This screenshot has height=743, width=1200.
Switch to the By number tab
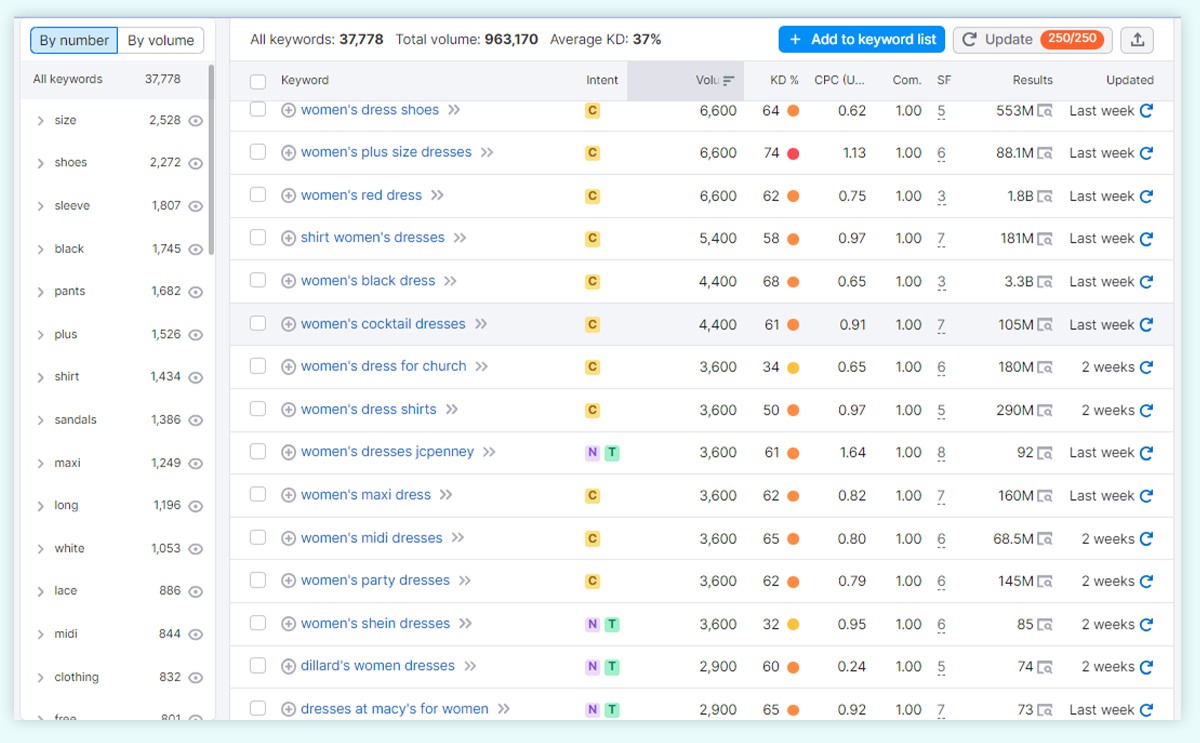(74, 41)
